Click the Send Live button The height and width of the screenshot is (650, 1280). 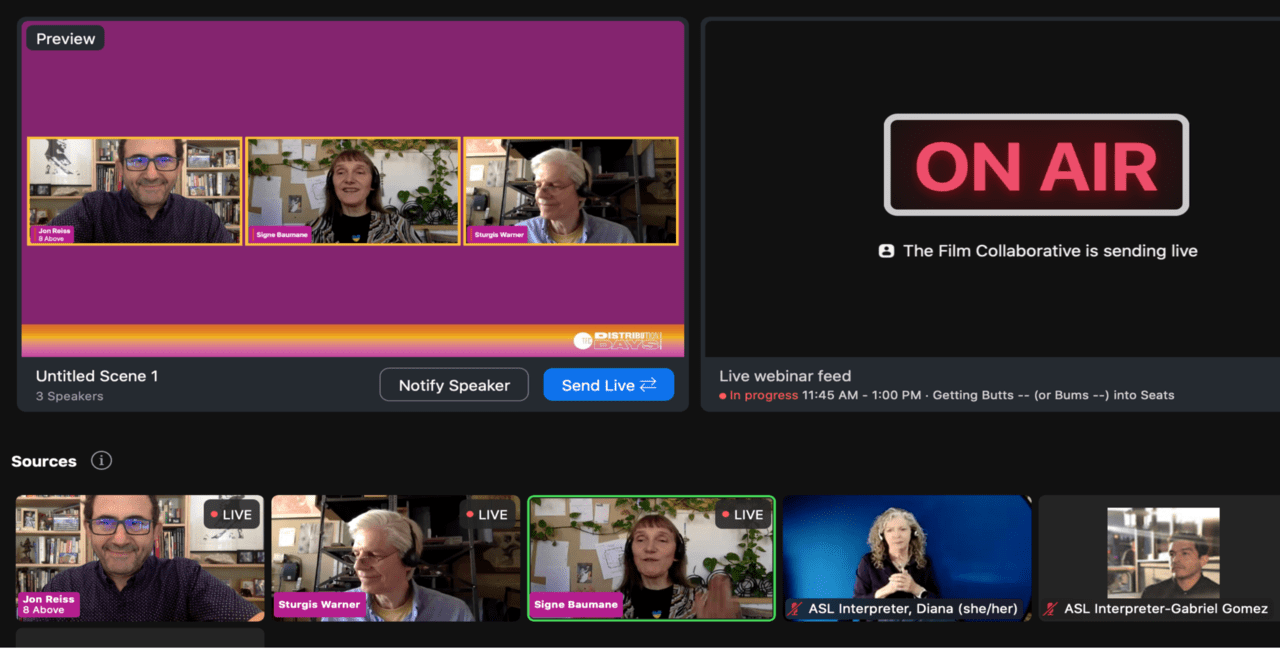pyautogui.click(x=609, y=385)
